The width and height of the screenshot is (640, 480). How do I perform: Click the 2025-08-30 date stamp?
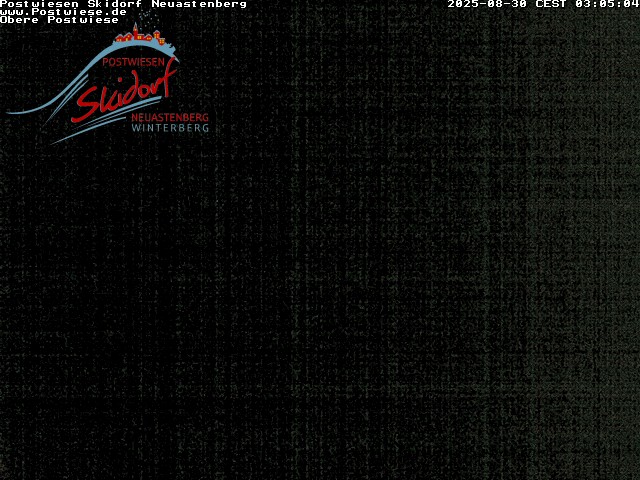[x=487, y=4]
